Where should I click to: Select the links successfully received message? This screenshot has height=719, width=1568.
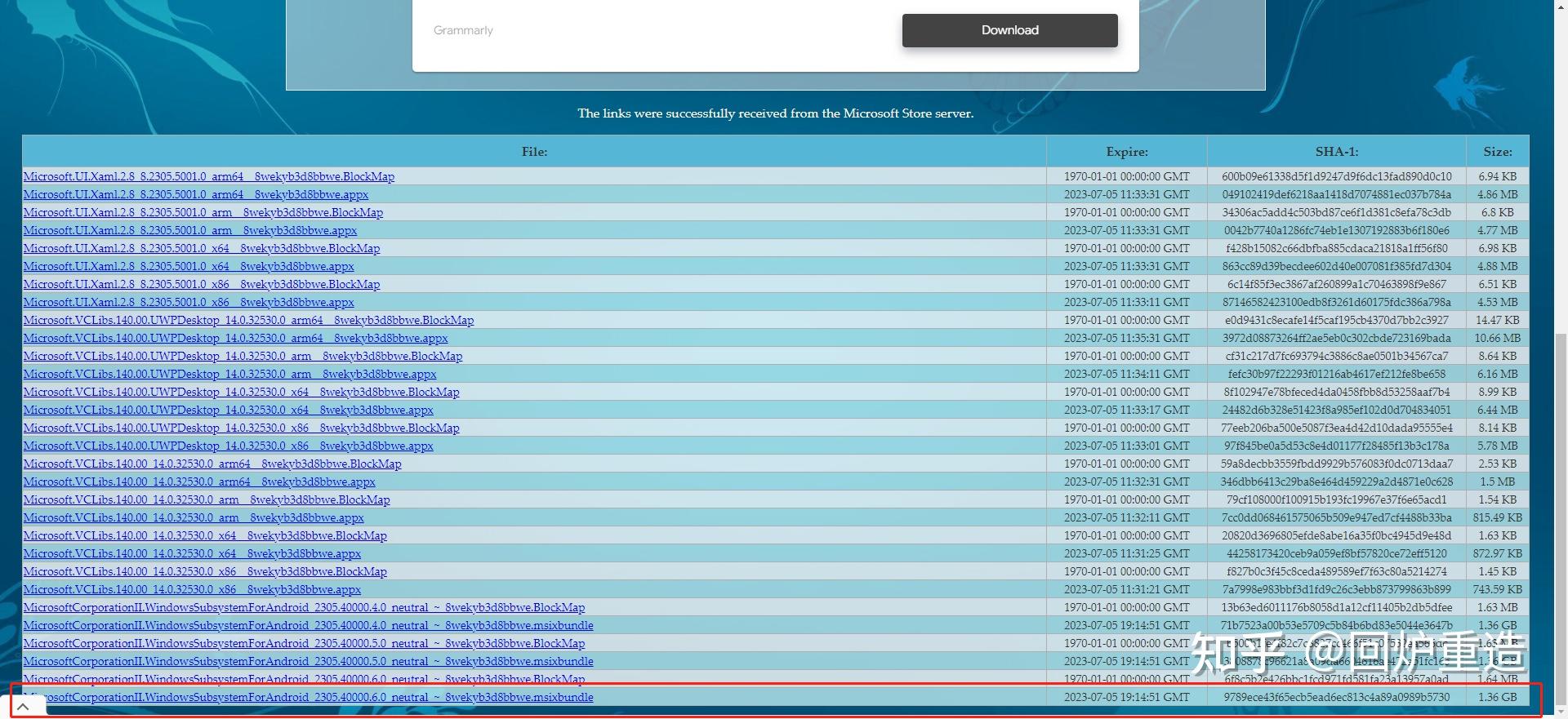pyautogui.click(x=775, y=113)
